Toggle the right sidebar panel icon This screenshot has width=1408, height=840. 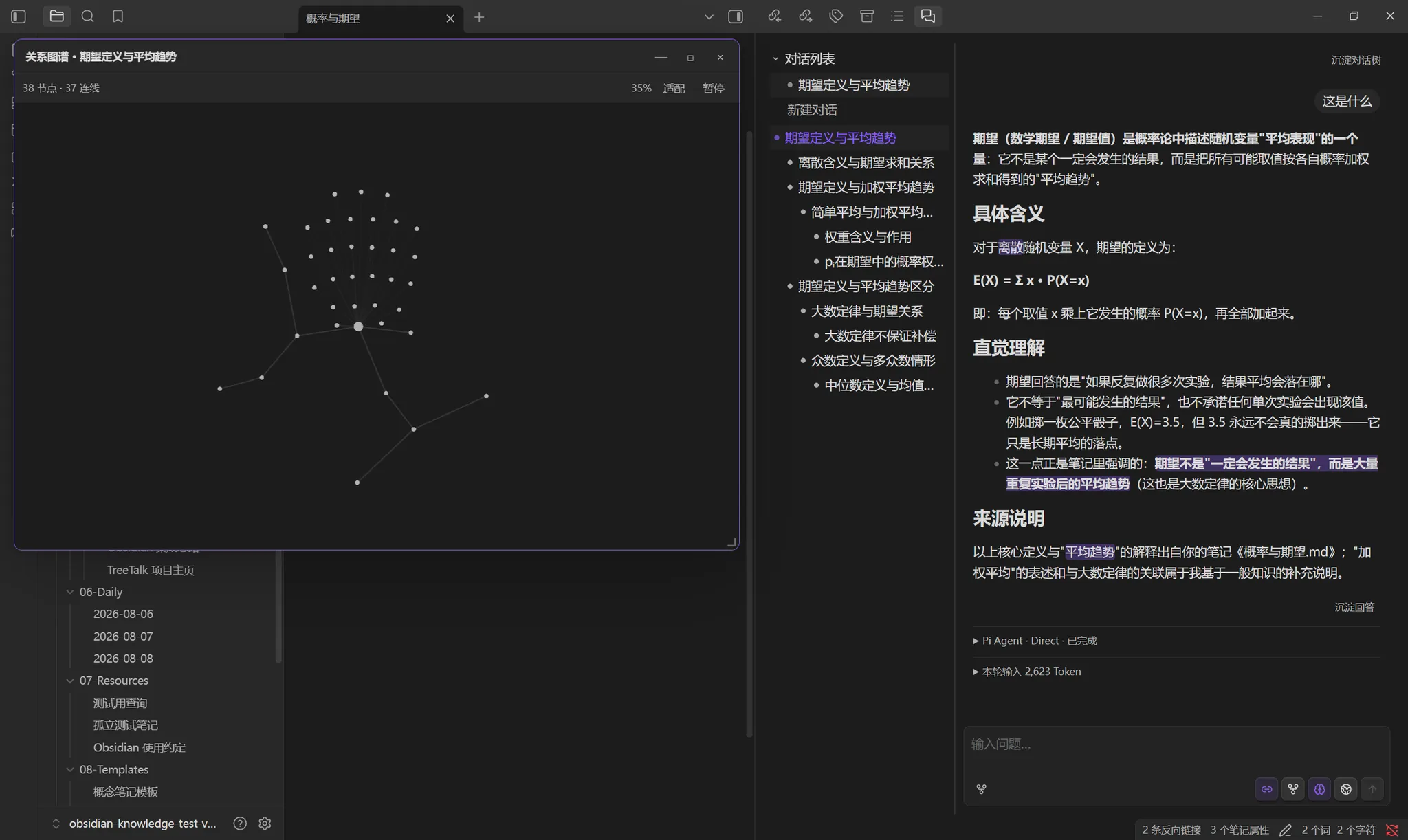(x=736, y=16)
